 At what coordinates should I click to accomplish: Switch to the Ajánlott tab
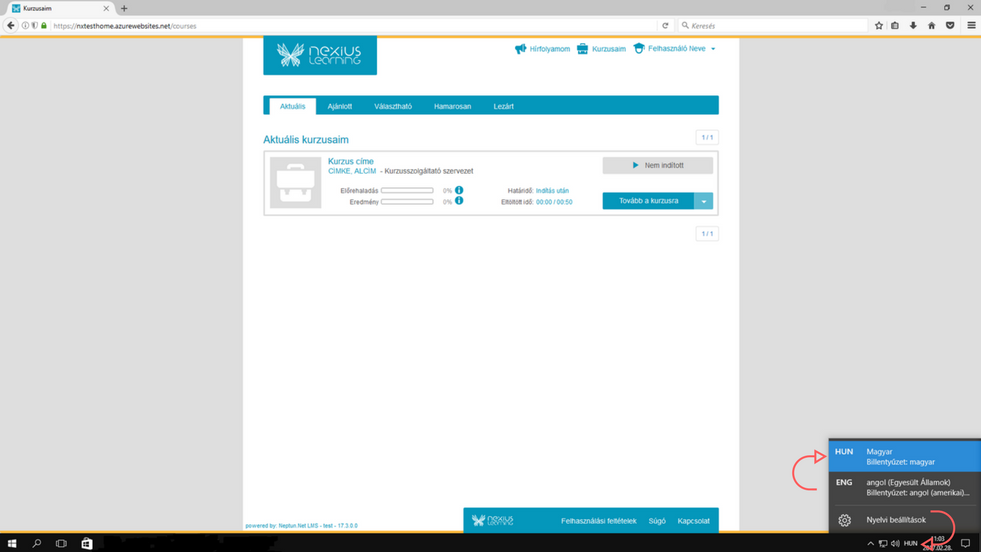point(340,106)
